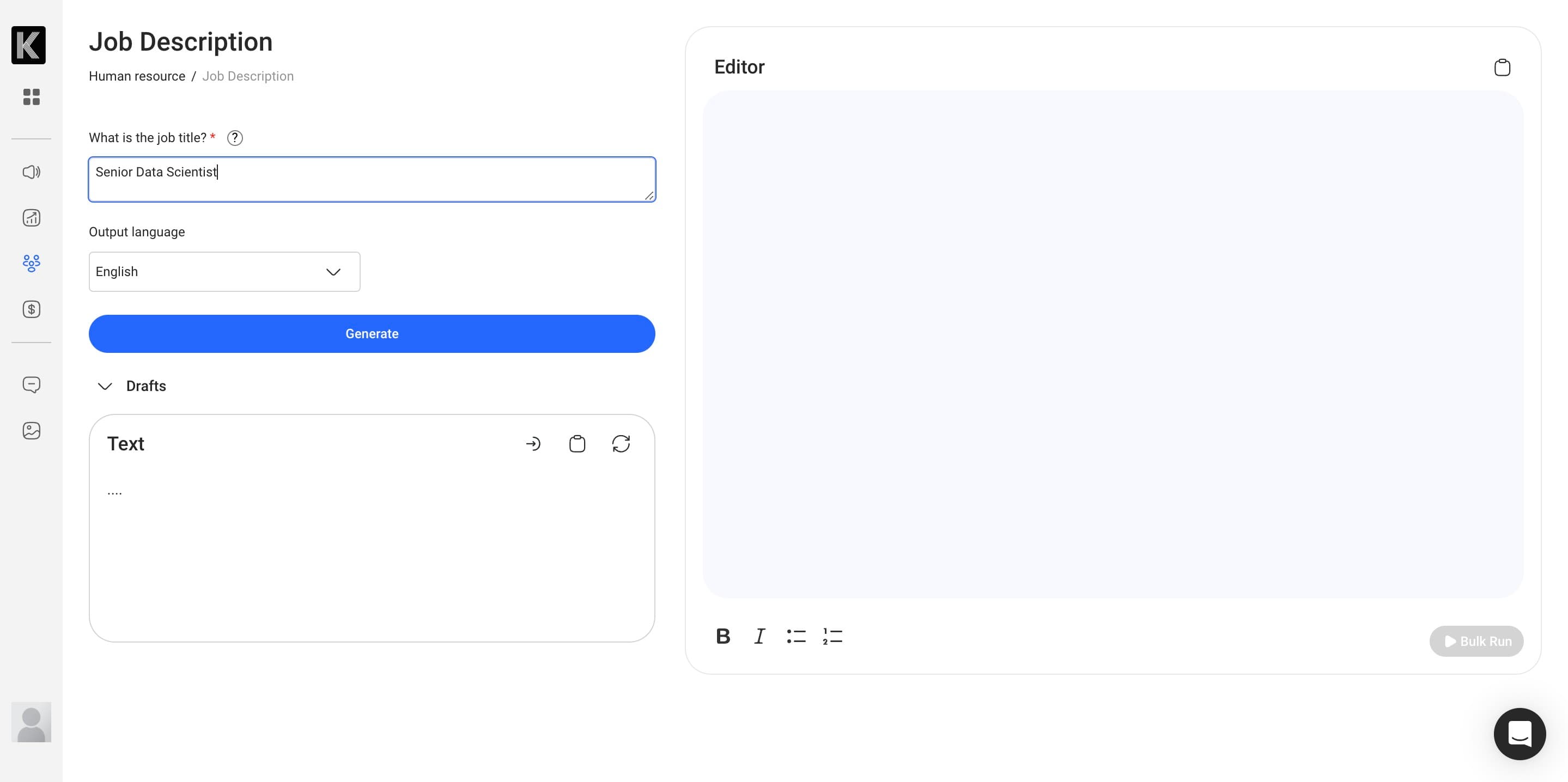
Task: Send draft text to the editor arrow
Action: pyautogui.click(x=533, y=444)
